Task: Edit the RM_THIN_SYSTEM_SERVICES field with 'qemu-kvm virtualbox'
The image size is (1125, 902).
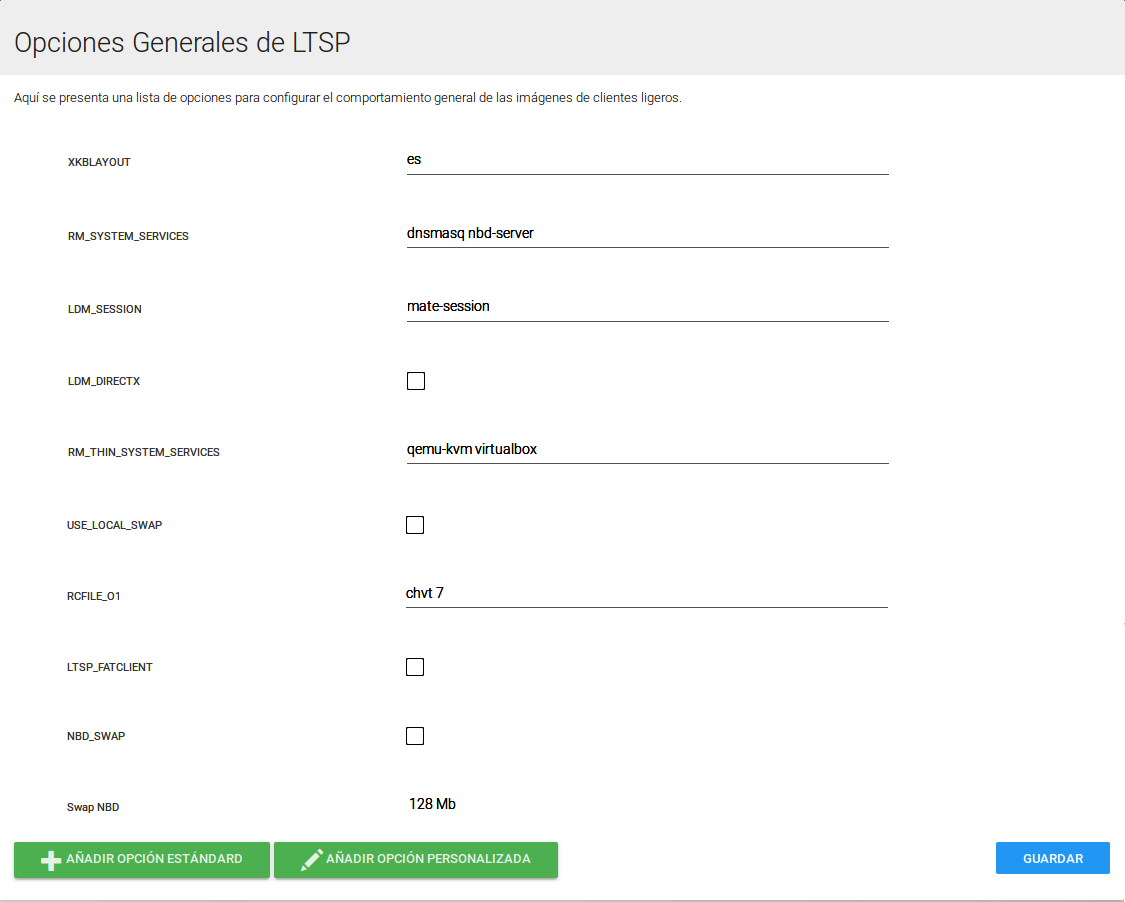Action: (647, 450)
